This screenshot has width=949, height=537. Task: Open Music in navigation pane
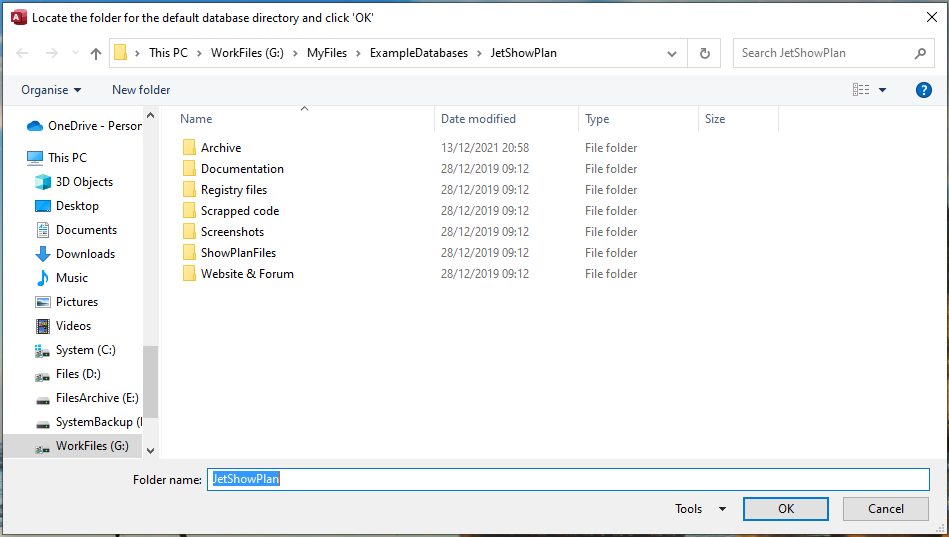pos(61,278)
